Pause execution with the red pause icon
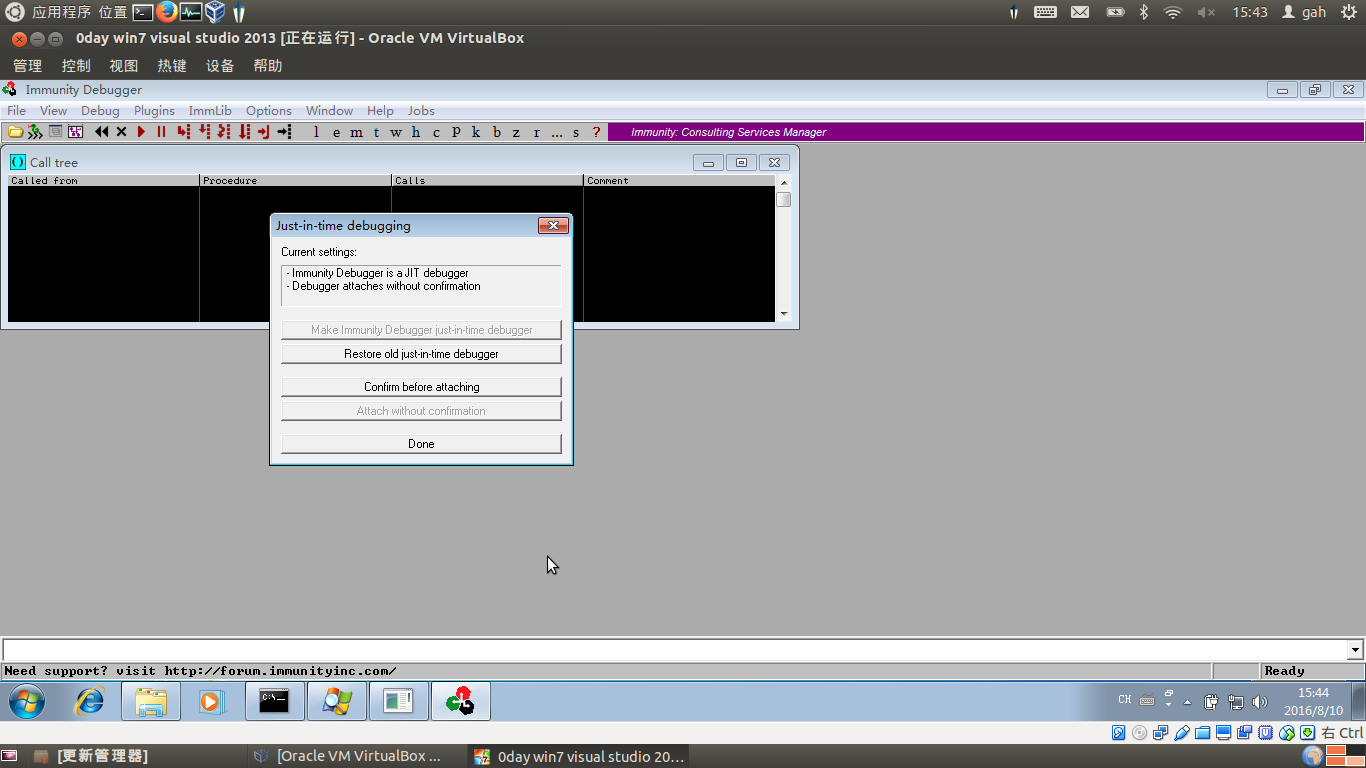This screenshot has height=768, width=1366. 161,132
